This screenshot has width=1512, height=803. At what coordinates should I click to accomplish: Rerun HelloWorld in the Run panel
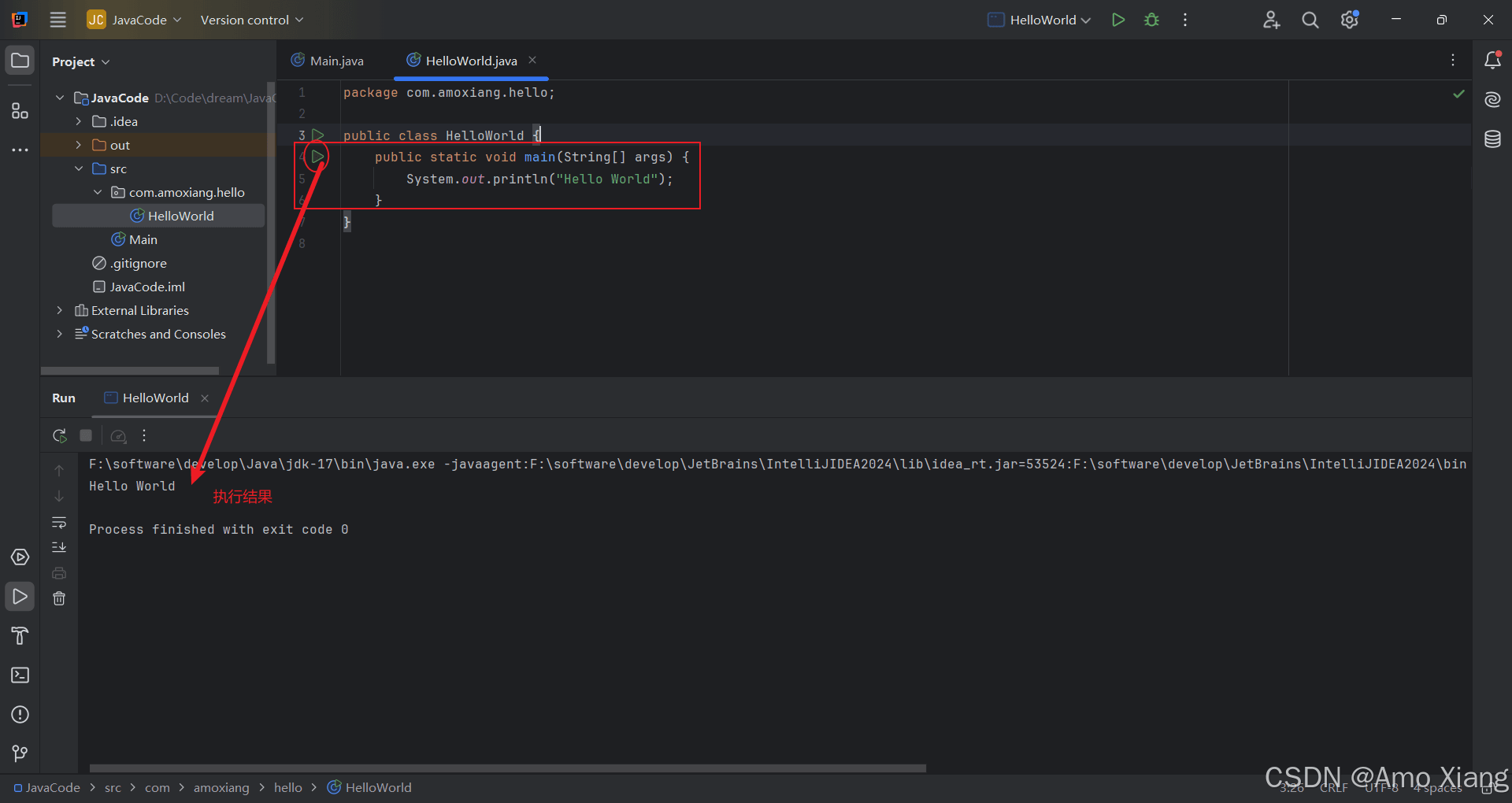click(x=59, y=435)
